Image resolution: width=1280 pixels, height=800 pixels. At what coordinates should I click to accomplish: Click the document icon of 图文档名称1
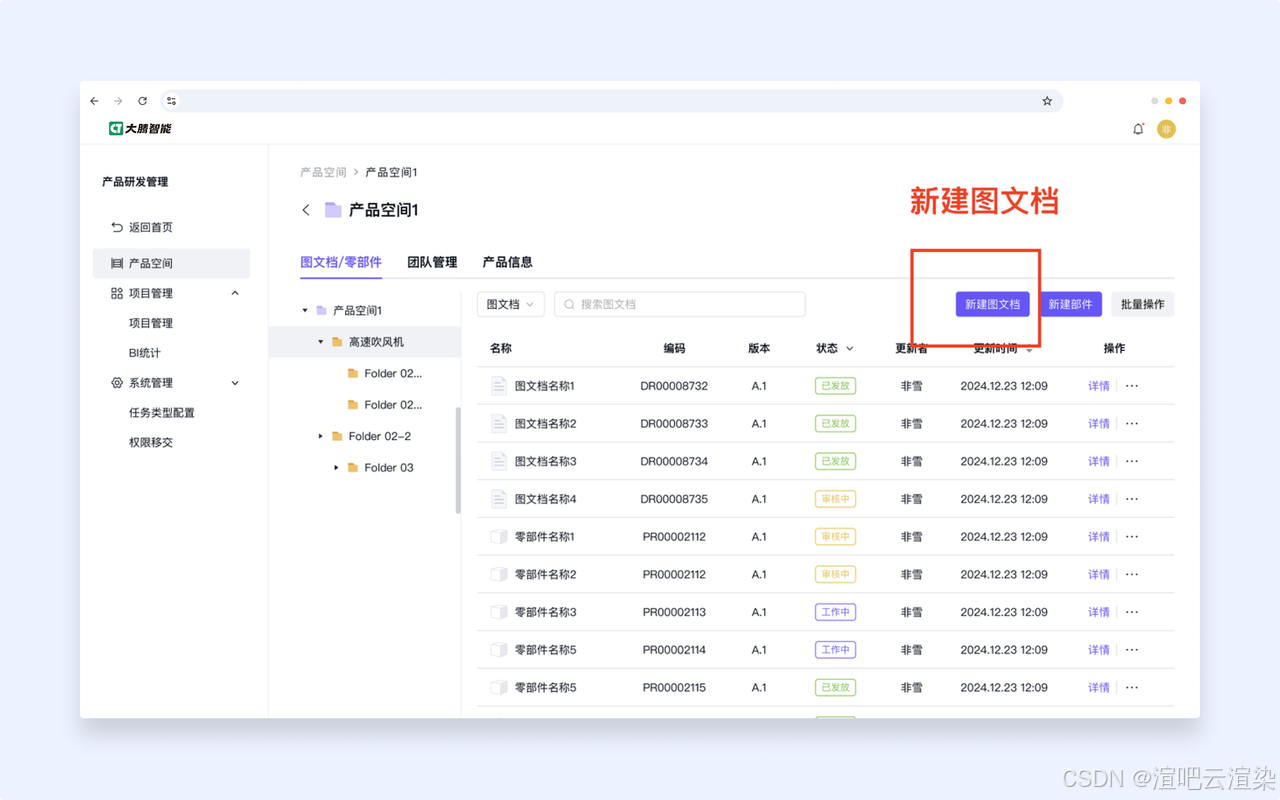point(499,386)
